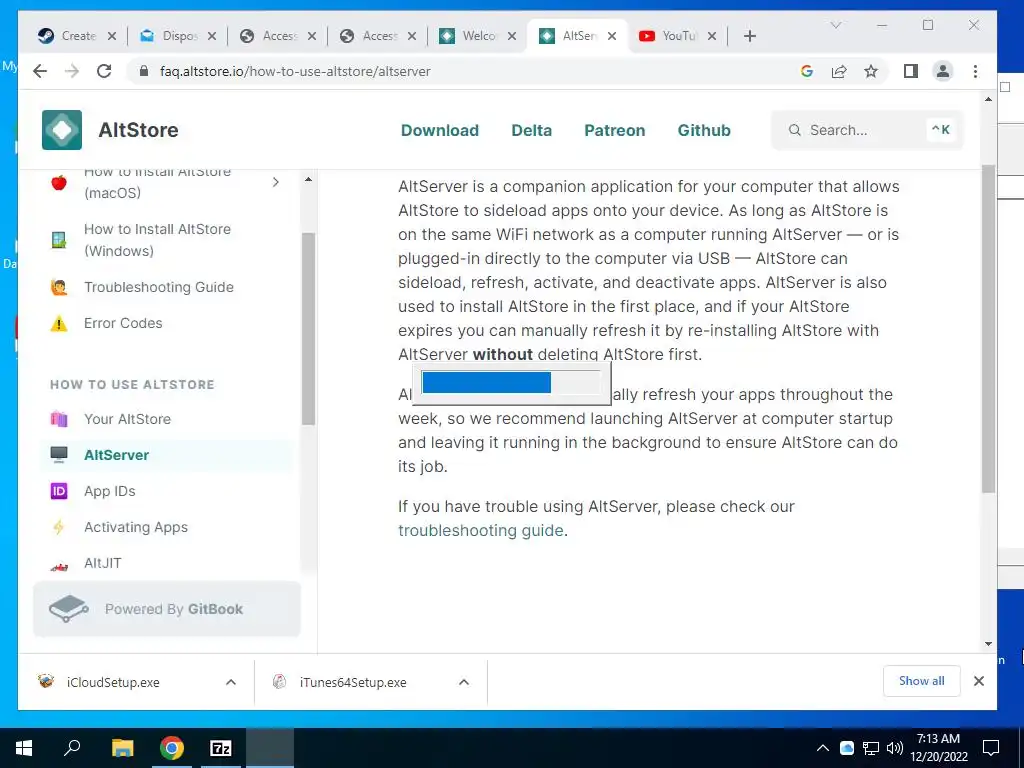Click page scrollbar down arrow
The height and width of the screenshot is (768, 1024).
(988, 644)
